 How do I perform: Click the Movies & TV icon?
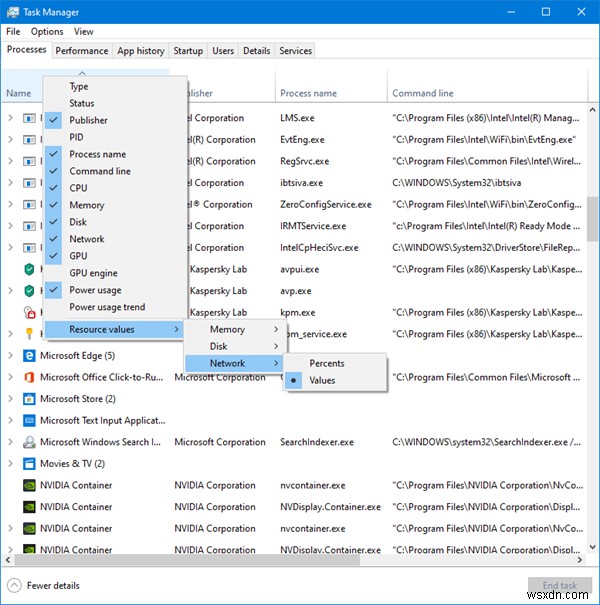pyautogui.click(x=29, y=463)
